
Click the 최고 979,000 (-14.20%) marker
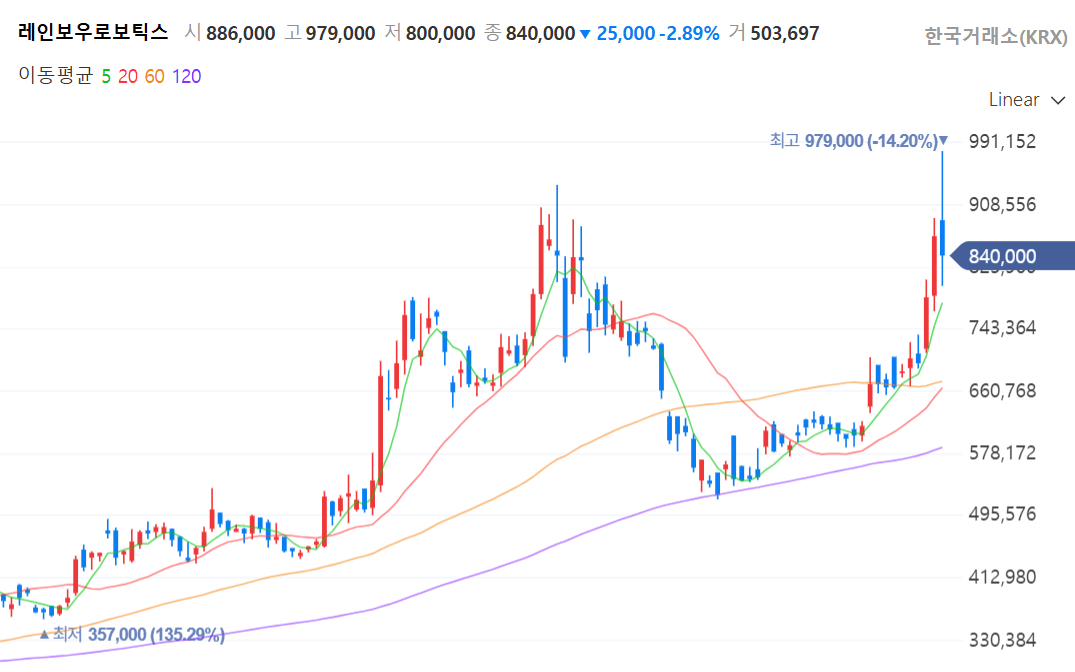(x=858, y=141)
